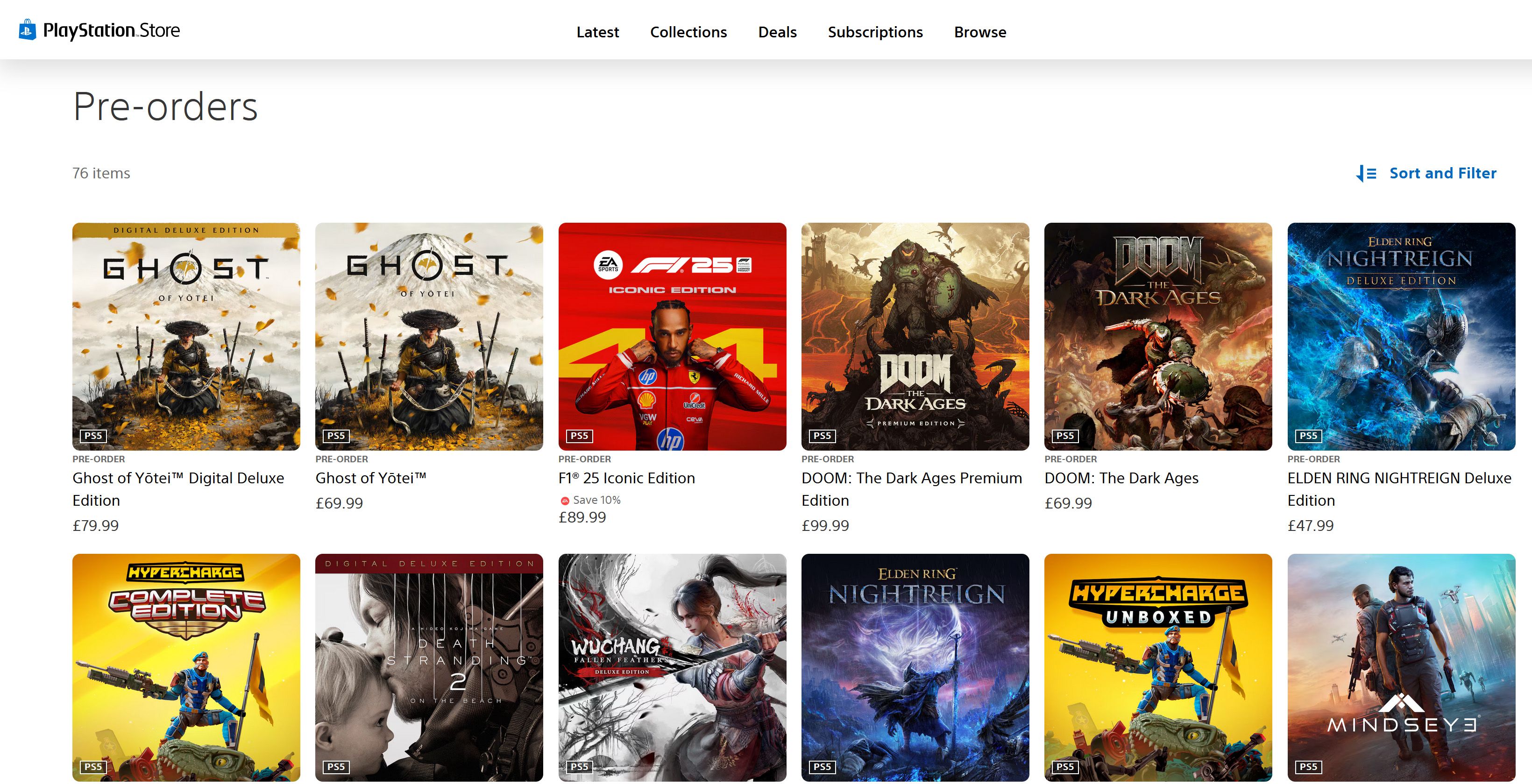Image resolution: width=1532 pixels, height=784 pixels.
Task: Select the standard Elden Ring Nightreign cover
Action: [x=915, y=668]
